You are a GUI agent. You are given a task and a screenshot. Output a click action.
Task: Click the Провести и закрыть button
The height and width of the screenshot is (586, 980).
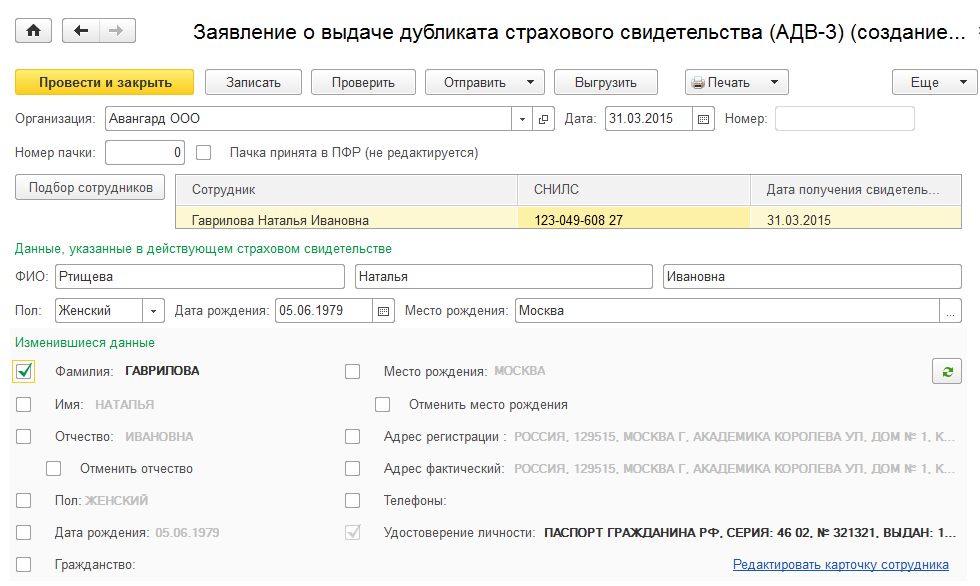click(105, 82)
